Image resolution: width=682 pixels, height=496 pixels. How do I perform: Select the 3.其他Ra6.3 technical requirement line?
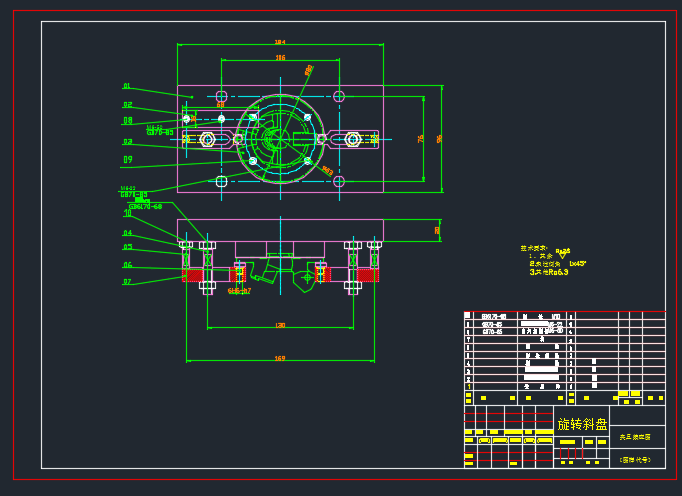[x=549, y=272]
